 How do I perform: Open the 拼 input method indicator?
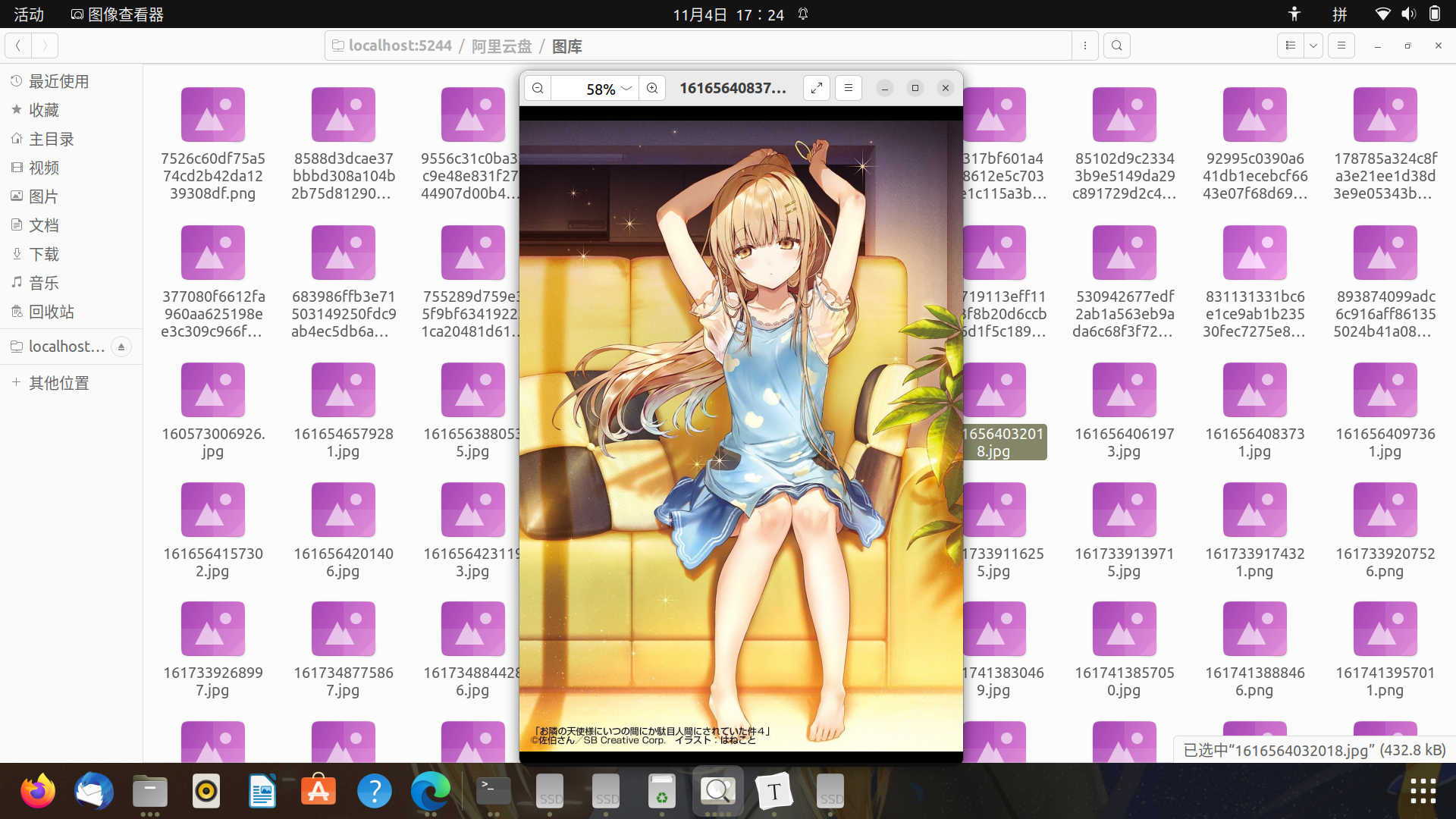click(1340, 14)
